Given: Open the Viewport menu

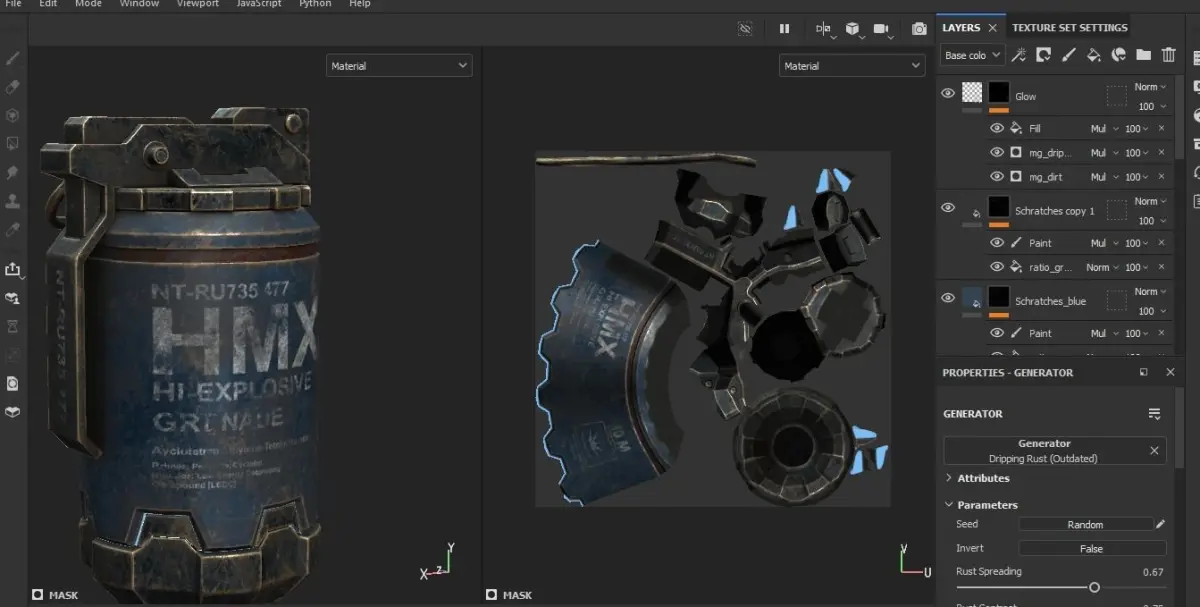Looking at the screenshot, I should pyautogui.click(x=197, y=4).
